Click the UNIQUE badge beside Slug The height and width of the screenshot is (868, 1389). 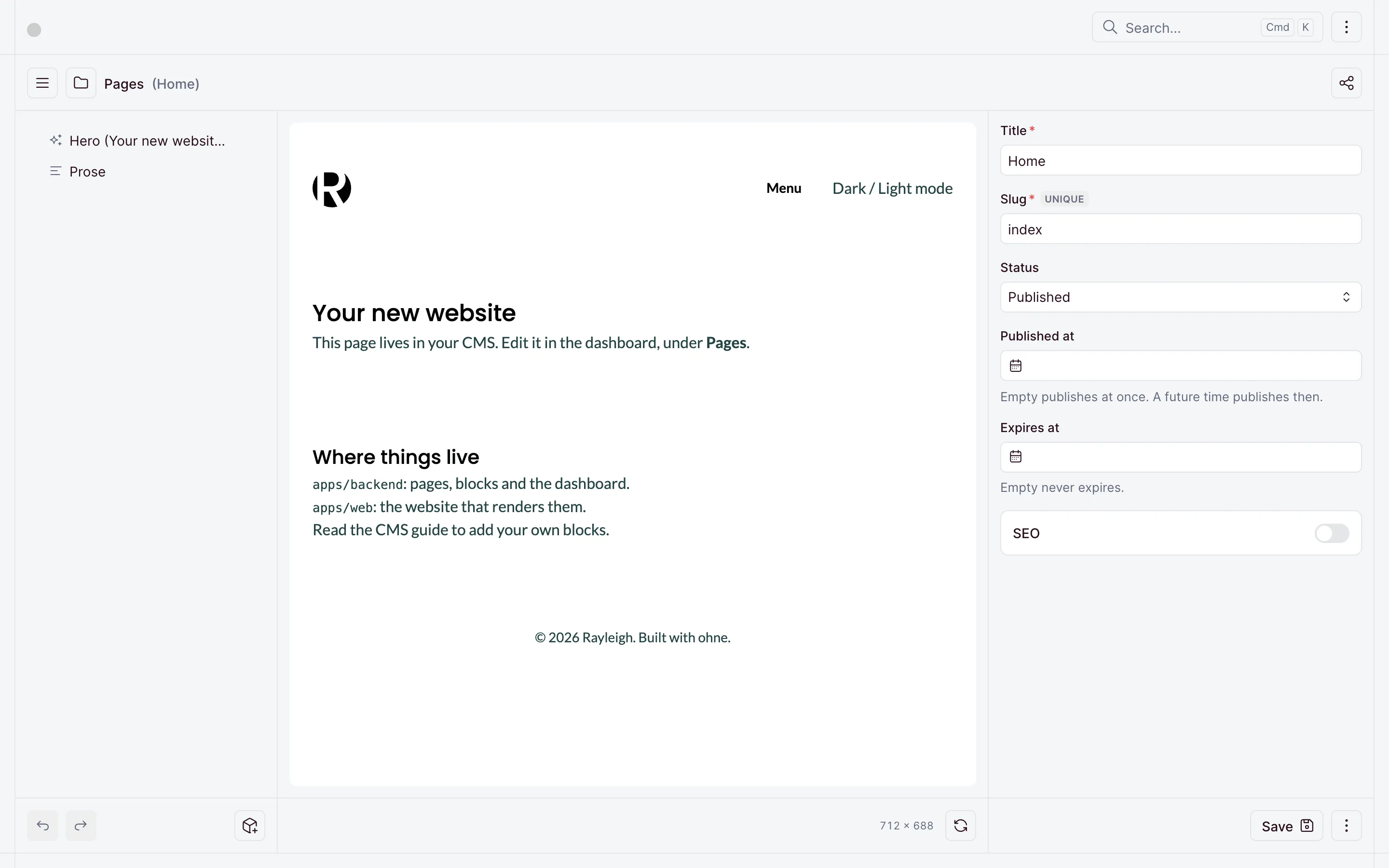[1064, 199]
